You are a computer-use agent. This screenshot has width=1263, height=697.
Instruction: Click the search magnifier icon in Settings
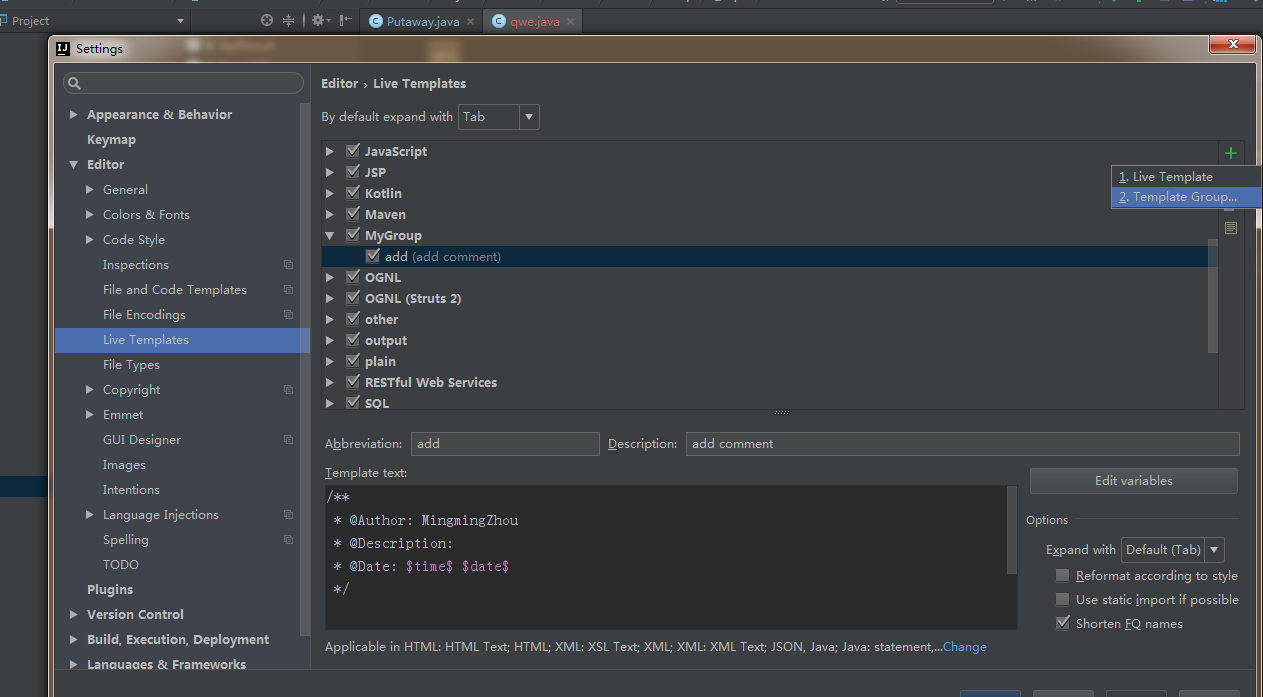click(x=74, y=83)
